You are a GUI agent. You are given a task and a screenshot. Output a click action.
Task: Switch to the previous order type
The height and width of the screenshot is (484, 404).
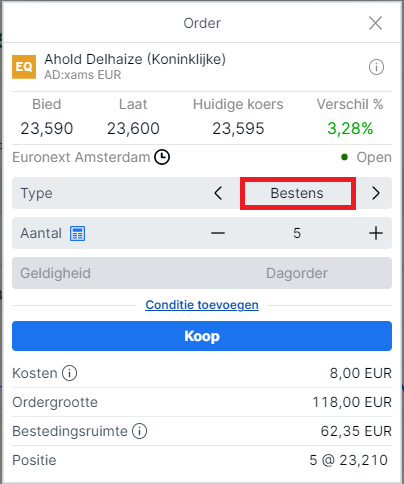point(218,193)
